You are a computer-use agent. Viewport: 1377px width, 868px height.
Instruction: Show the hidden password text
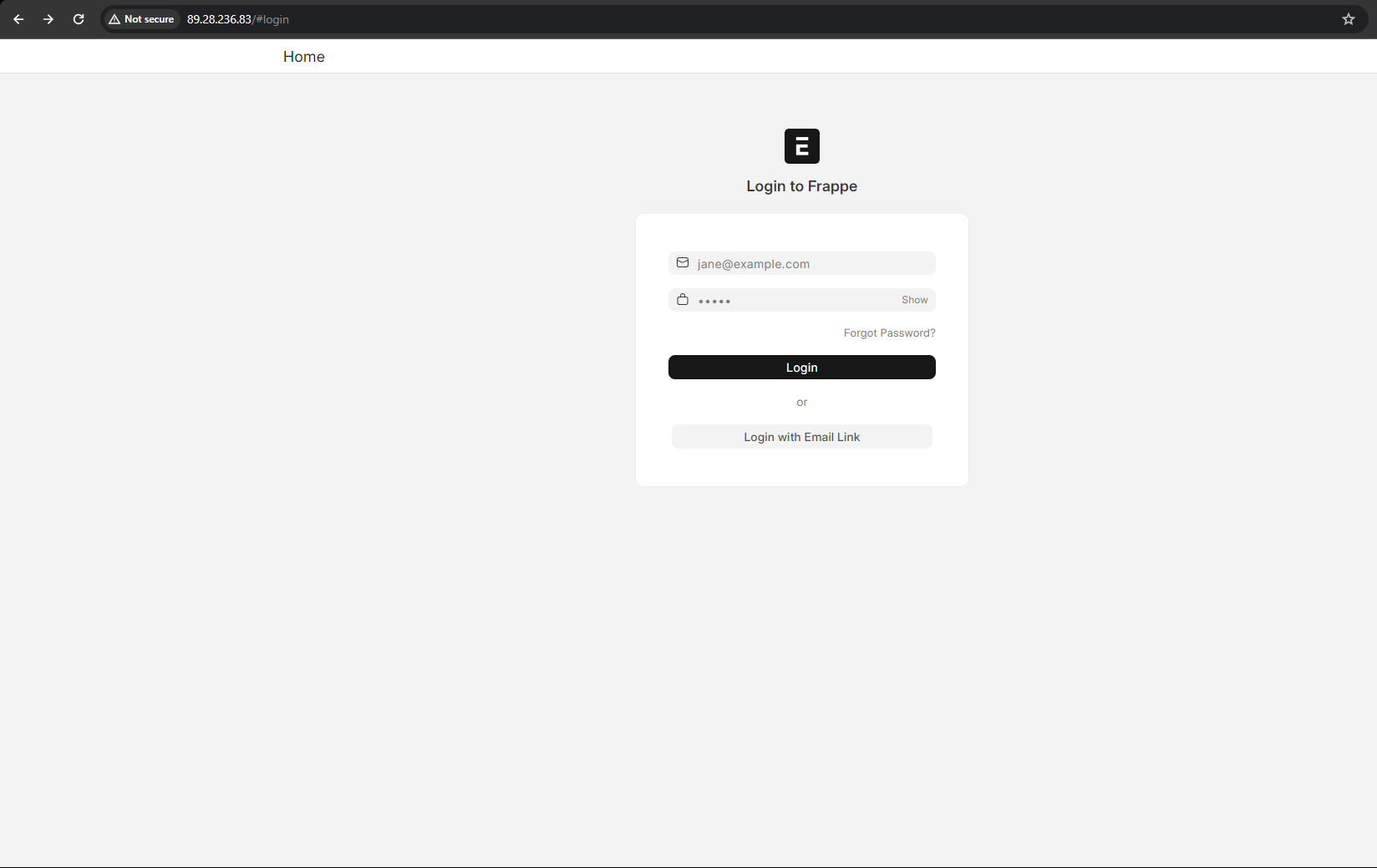[914, 300]
